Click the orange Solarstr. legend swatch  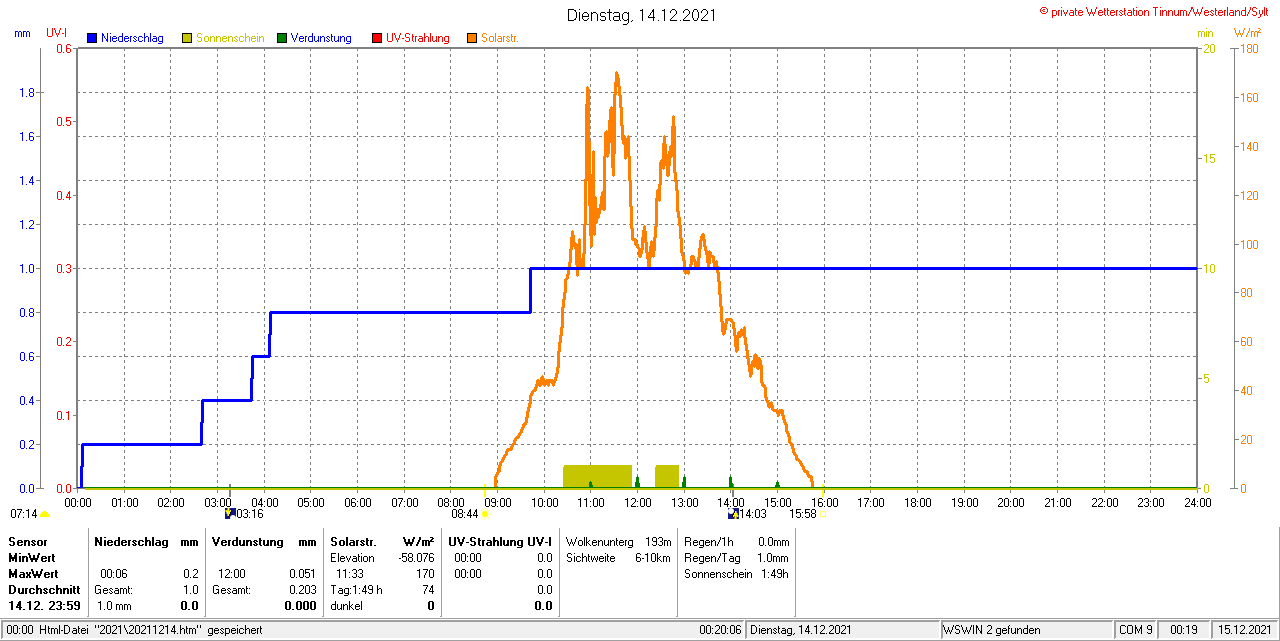pos(472,38)
